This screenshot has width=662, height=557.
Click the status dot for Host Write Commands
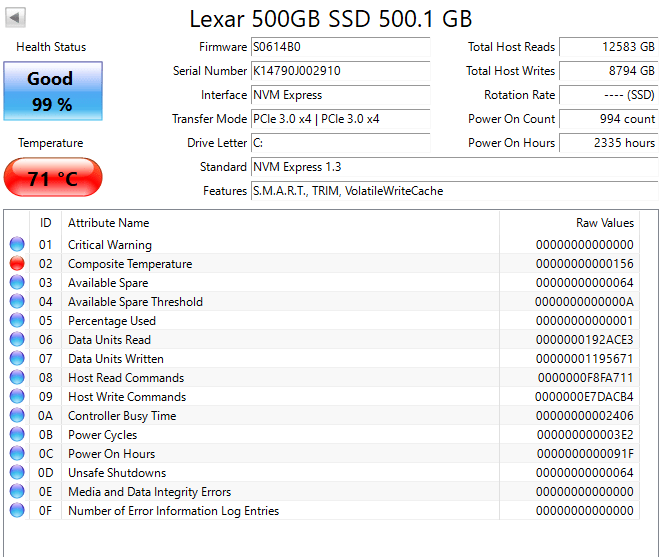pyautogui.click(x=17, y=396)
